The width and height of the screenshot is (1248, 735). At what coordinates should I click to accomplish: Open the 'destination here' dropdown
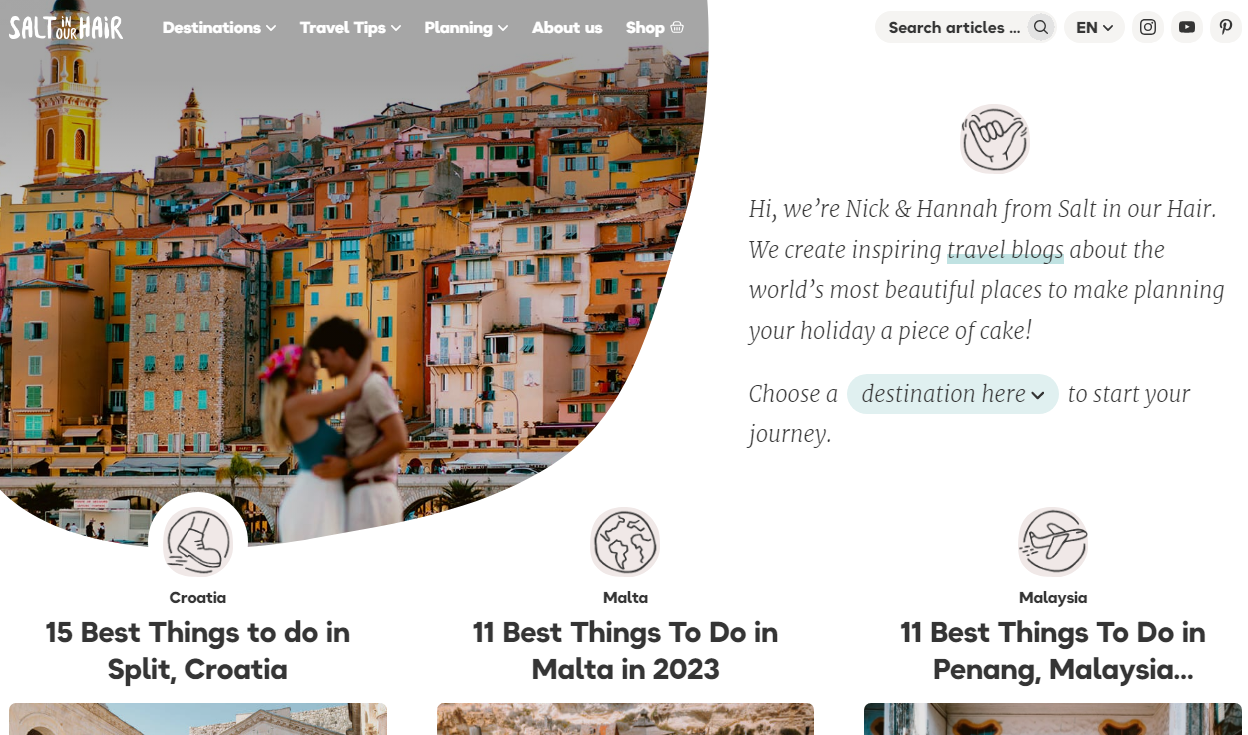(953, 394)
